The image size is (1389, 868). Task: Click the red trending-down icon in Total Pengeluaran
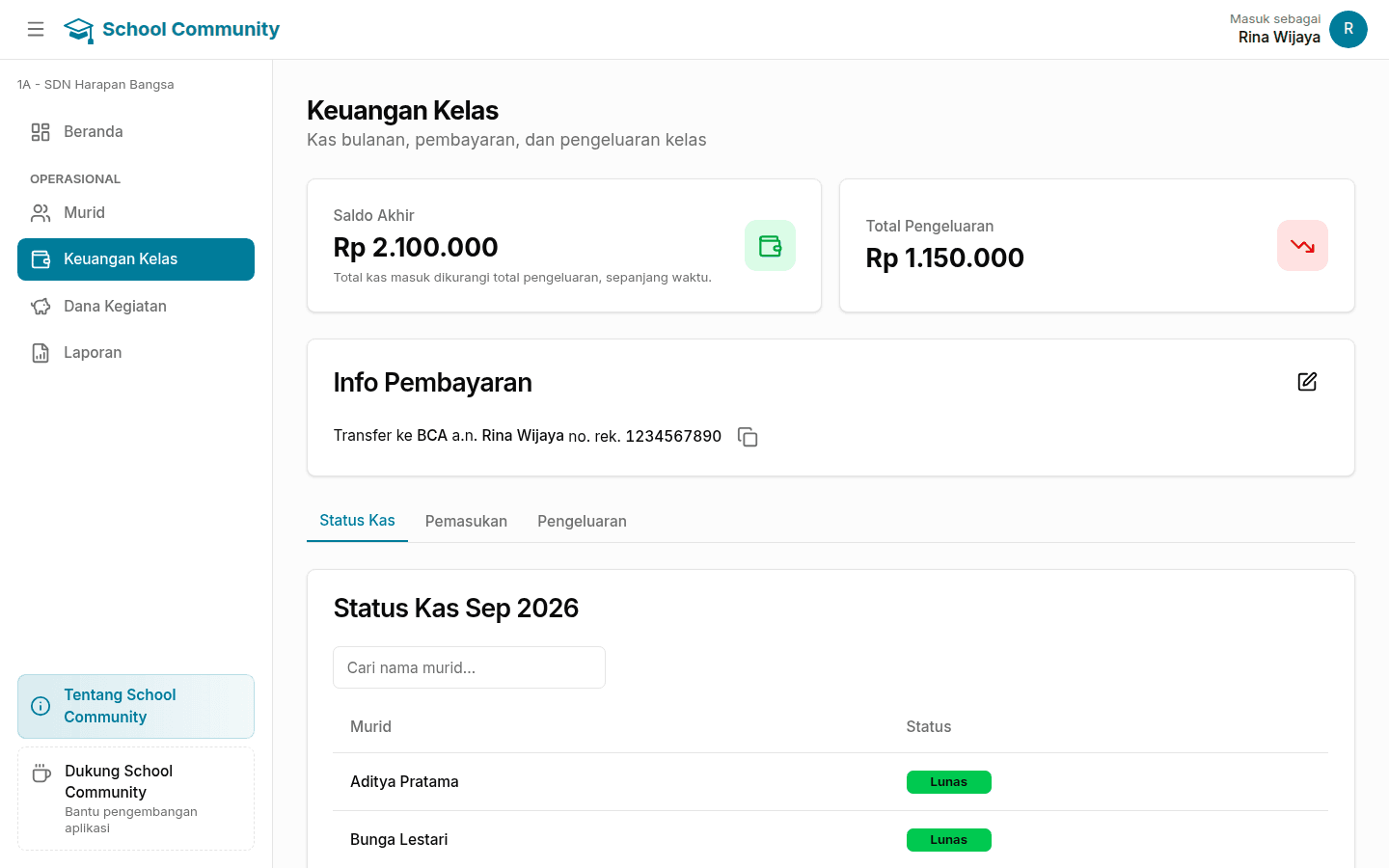point(1302,246)
